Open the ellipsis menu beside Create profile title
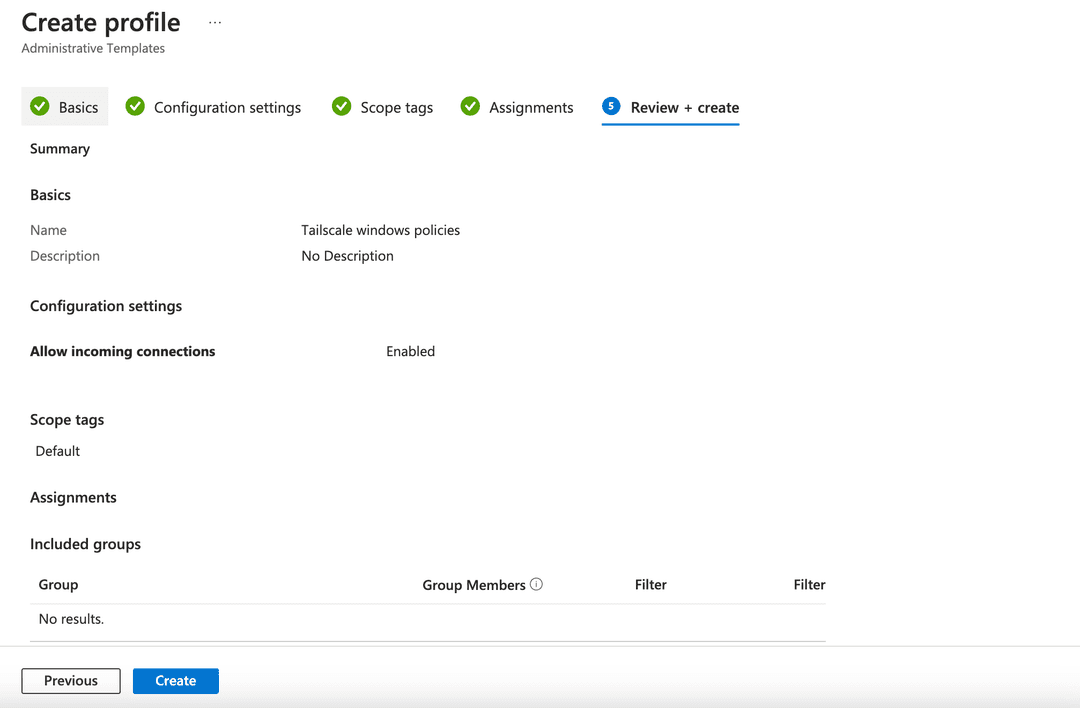This screenshot has width=1080, height=708. pos(214,22)
